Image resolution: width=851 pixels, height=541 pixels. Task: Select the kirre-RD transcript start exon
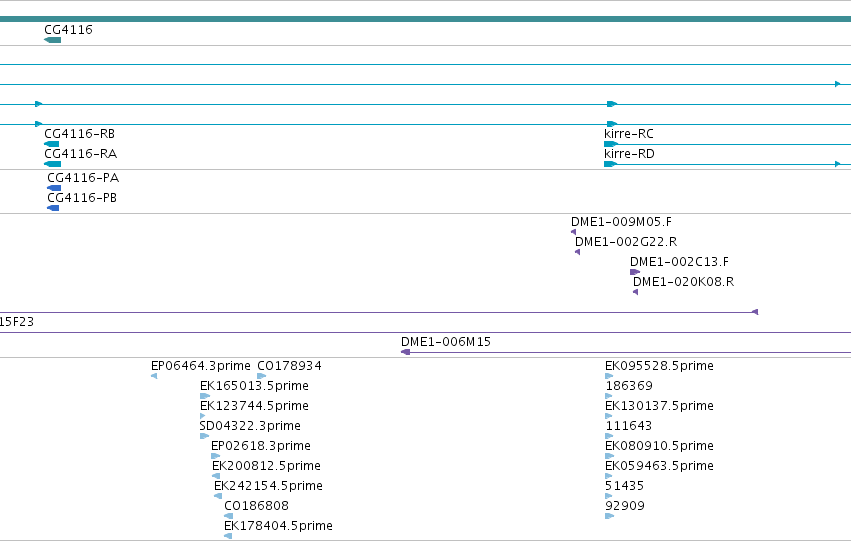[x=611, y=164]
